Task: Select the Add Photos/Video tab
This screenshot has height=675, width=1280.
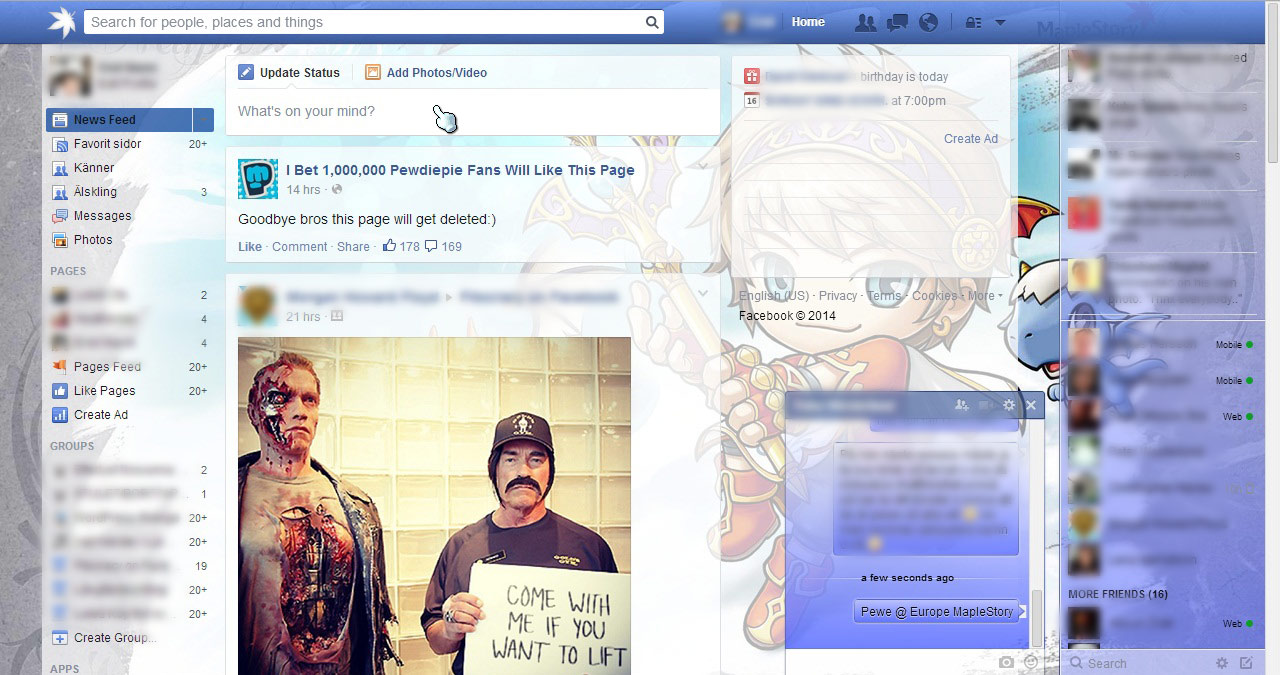Action: (x=426, y=73)
